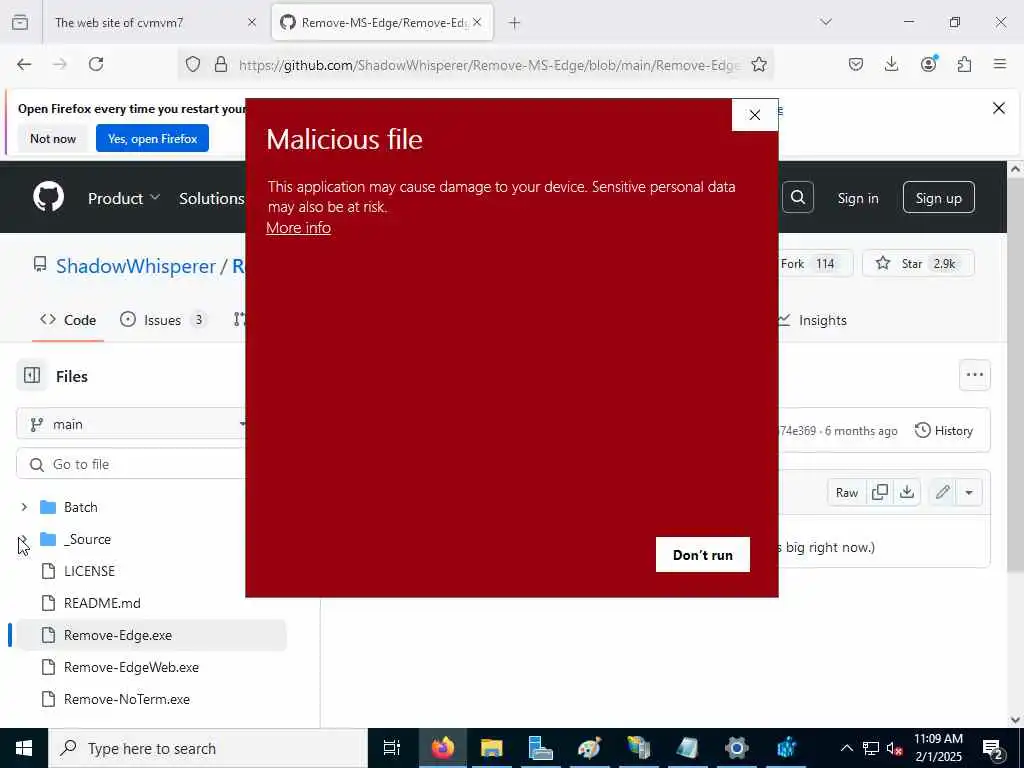Reload the current page
Image resolution: width=1024 pixels, height=768 pixels.
click(x=96, y=64)
